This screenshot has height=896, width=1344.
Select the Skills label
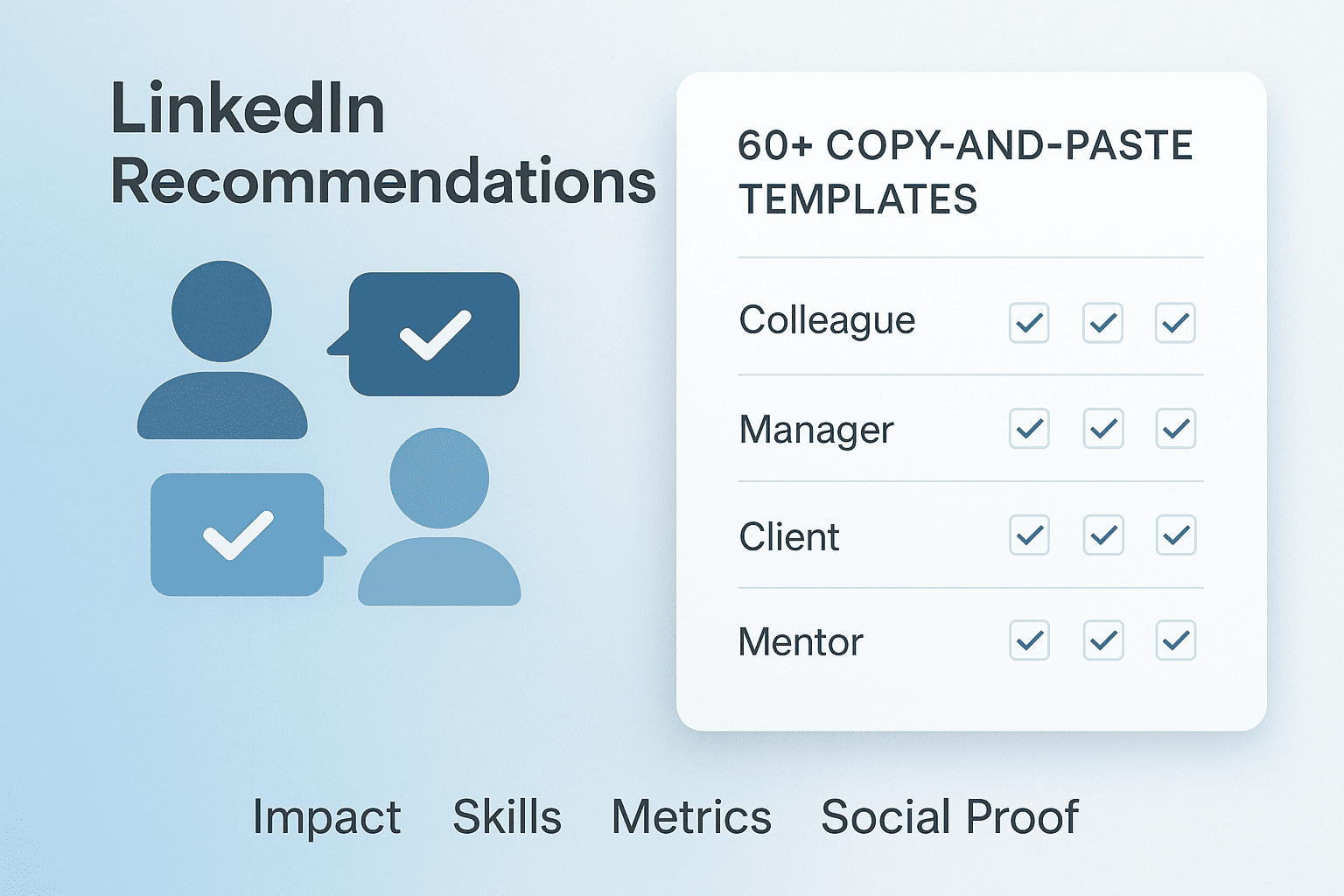pyautogui.click(x=507, y=817)
